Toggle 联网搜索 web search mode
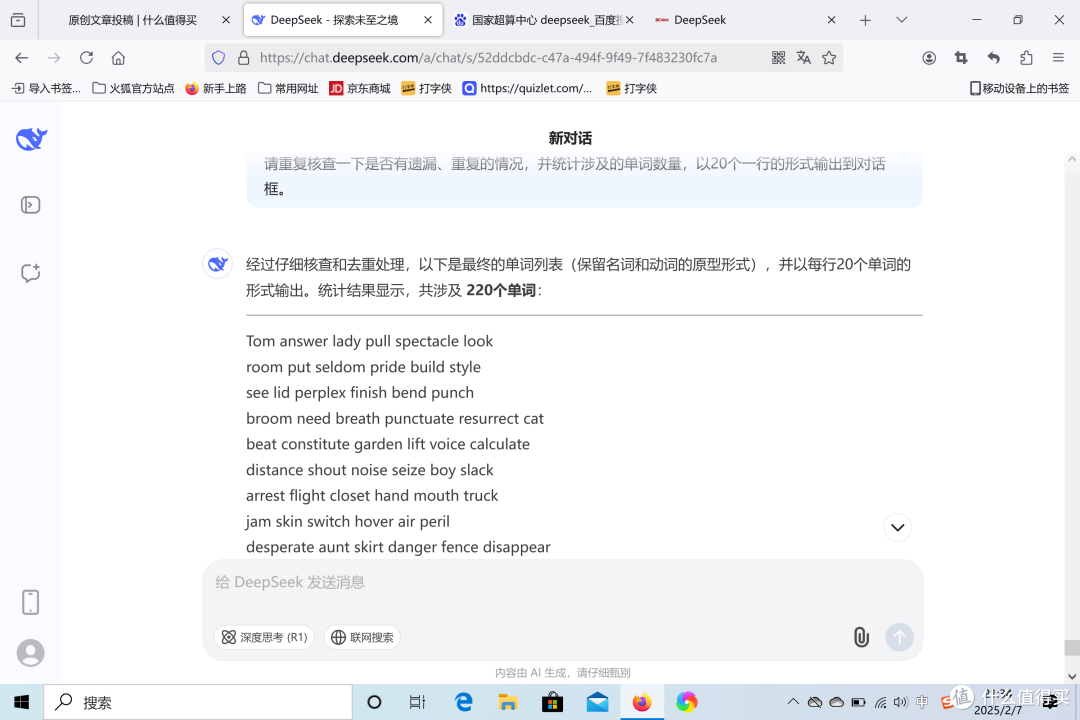Image resolution: width=1080 pixels, height=720 pixels. pos(362,637)
